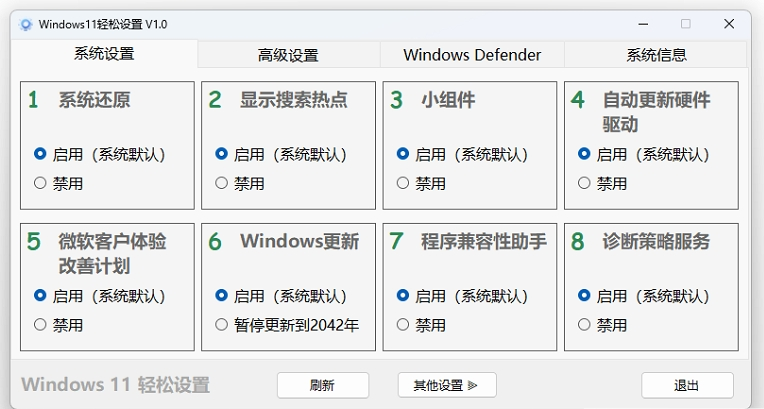The image size is (764, 409).
Task: Open the Windows Defender tab
Action: click(x=472, y=55)
